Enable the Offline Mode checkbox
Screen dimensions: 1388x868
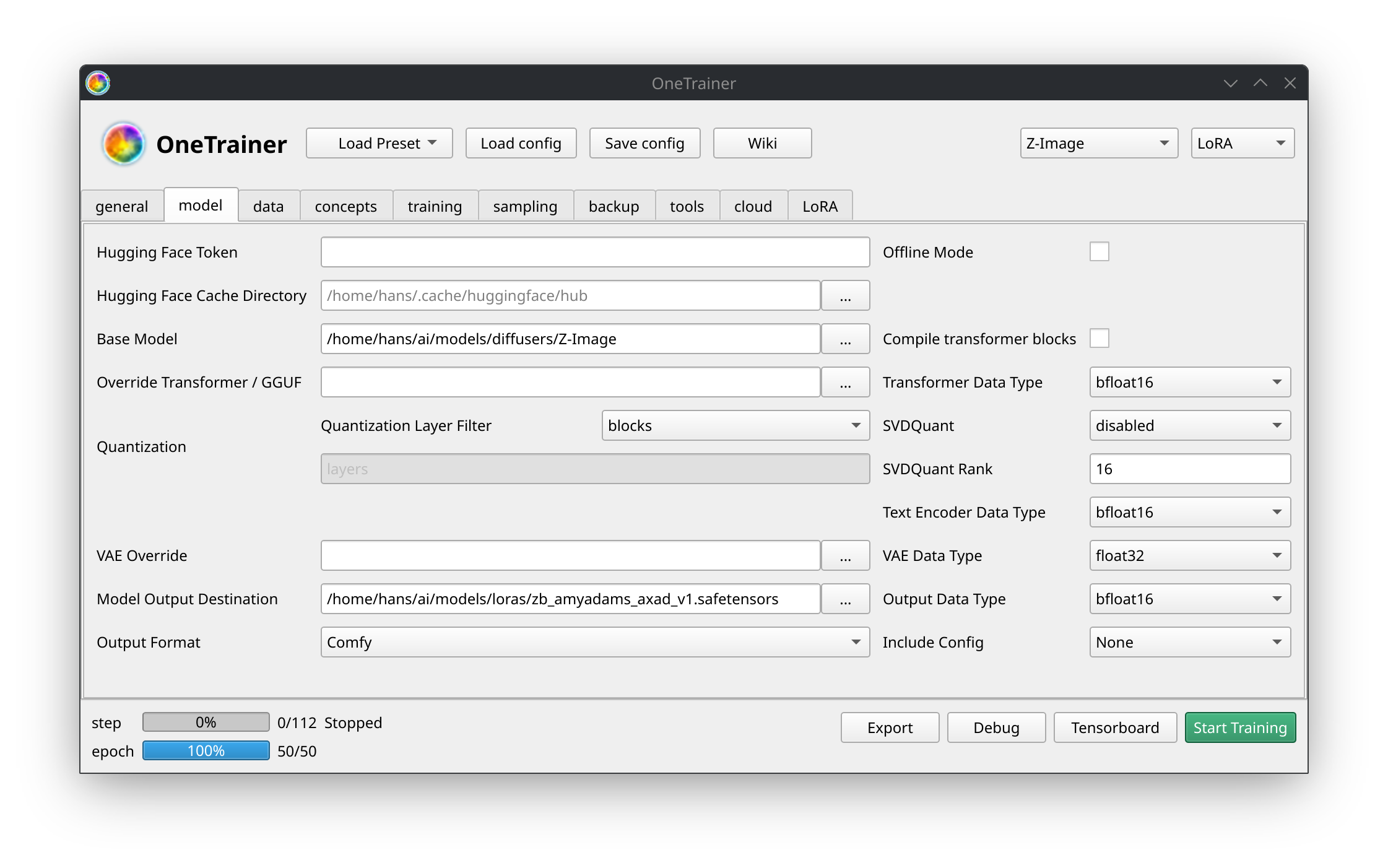[x=1100, y=252]
